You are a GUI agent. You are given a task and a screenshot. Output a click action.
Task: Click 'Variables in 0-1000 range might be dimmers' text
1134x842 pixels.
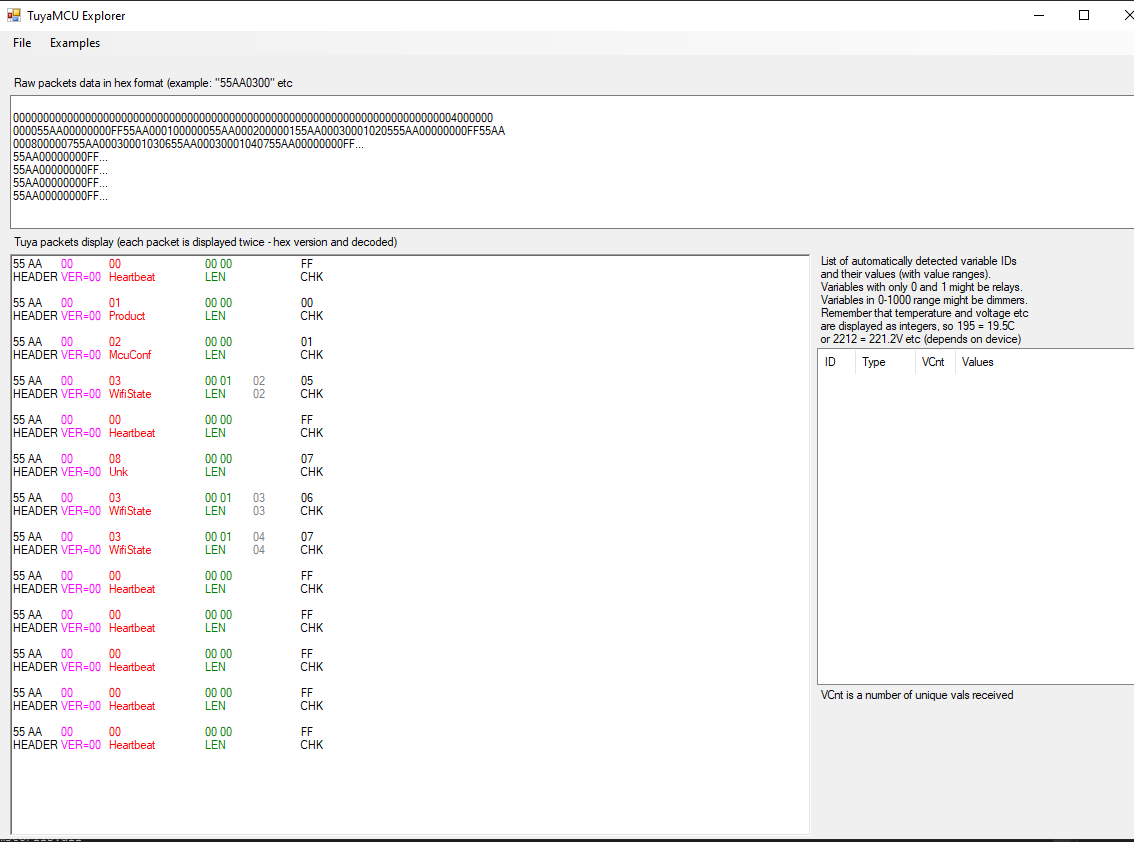[x=924, y=300]
